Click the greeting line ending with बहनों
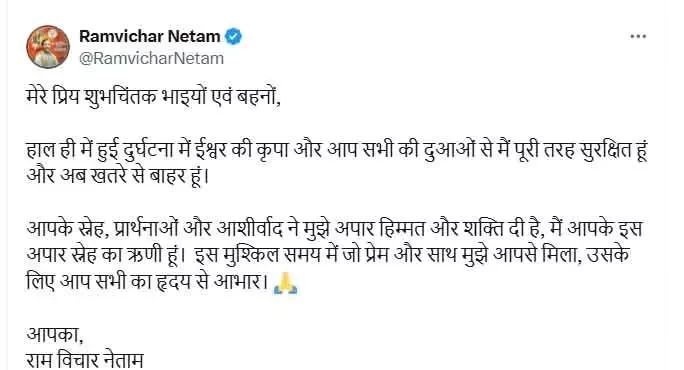The image size is (684, 370). coord(153,98)
